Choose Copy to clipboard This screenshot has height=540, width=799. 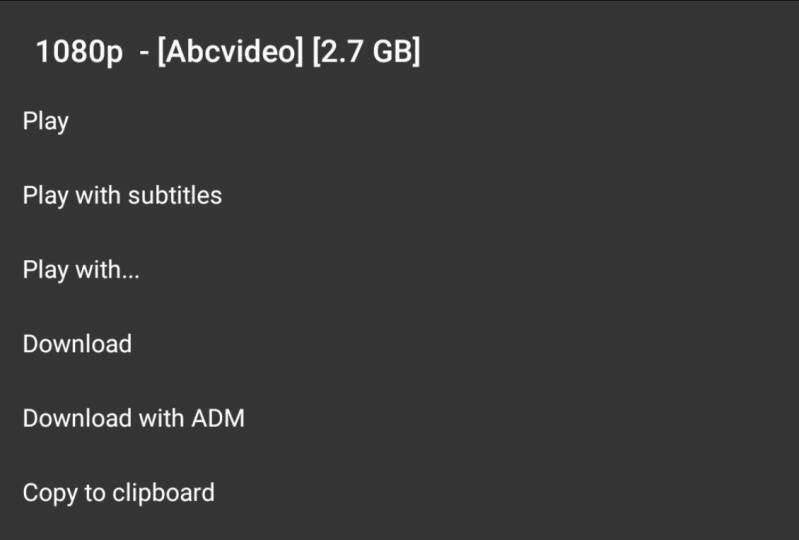[x=118, y=492]
